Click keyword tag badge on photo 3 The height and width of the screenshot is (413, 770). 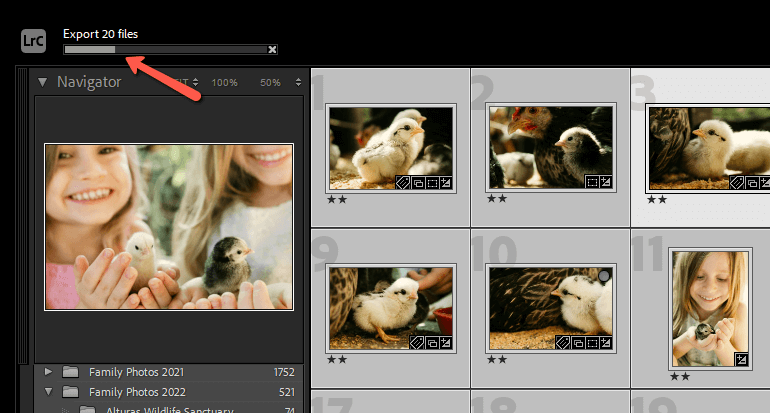pos(736,182)
